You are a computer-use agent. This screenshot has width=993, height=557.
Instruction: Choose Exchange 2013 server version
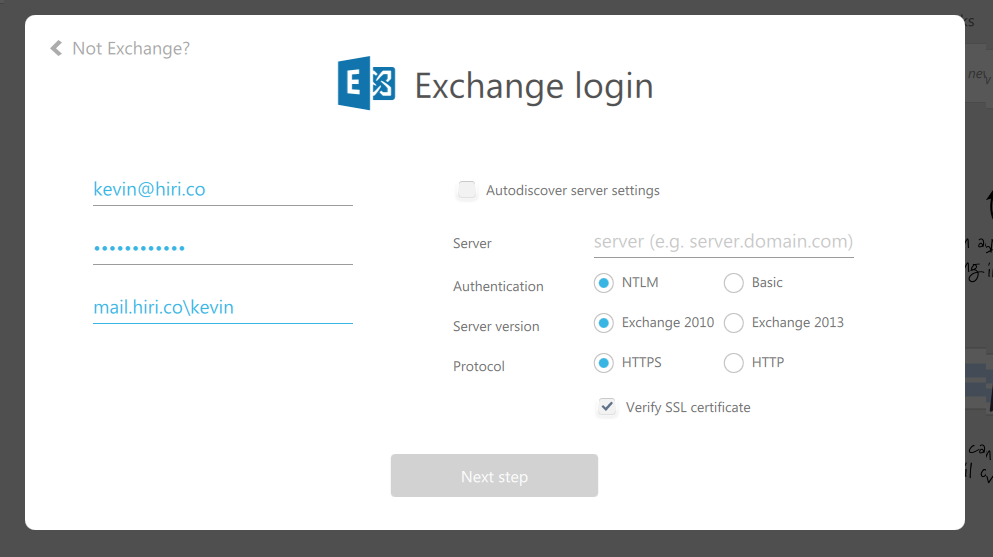[x=733, y=323]
